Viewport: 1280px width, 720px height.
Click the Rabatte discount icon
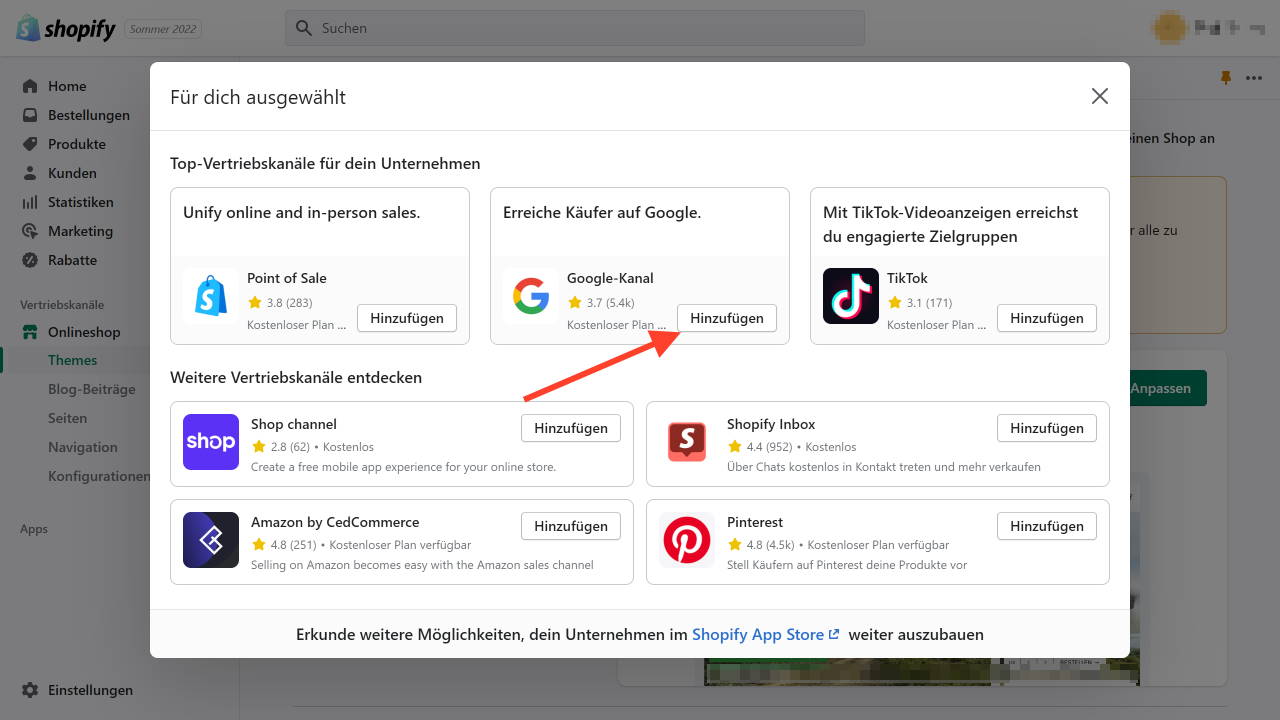click(x=30, y=260)
